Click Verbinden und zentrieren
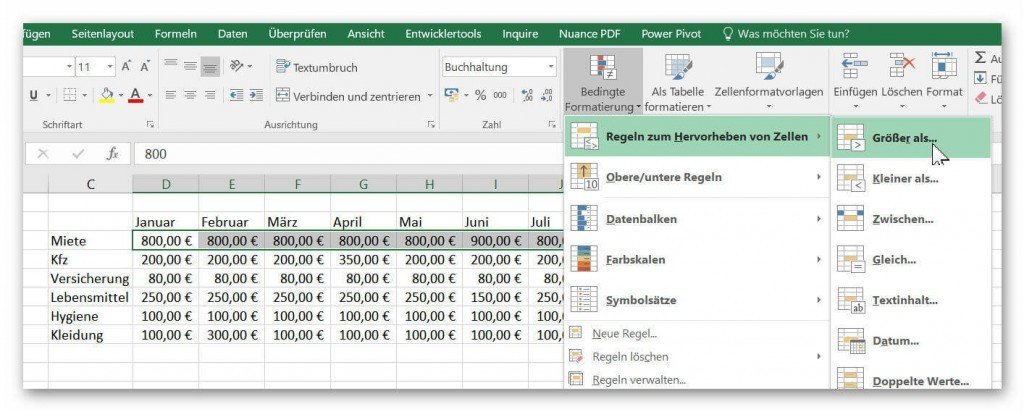This screenshot has width=1024, height=412. (x=349, y=97)
